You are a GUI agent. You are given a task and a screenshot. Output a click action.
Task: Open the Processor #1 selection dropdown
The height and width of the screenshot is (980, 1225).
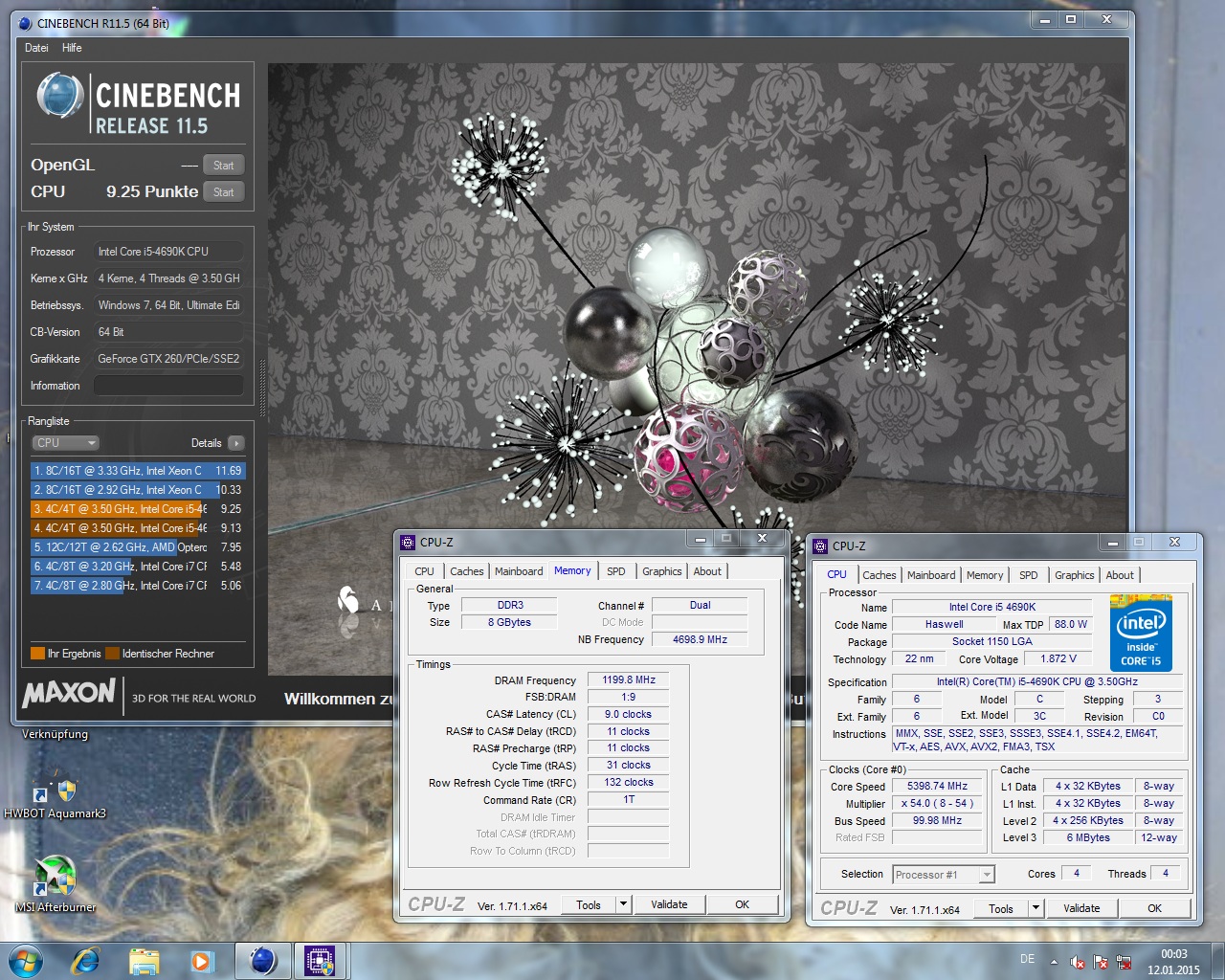[x=944, y=875]
